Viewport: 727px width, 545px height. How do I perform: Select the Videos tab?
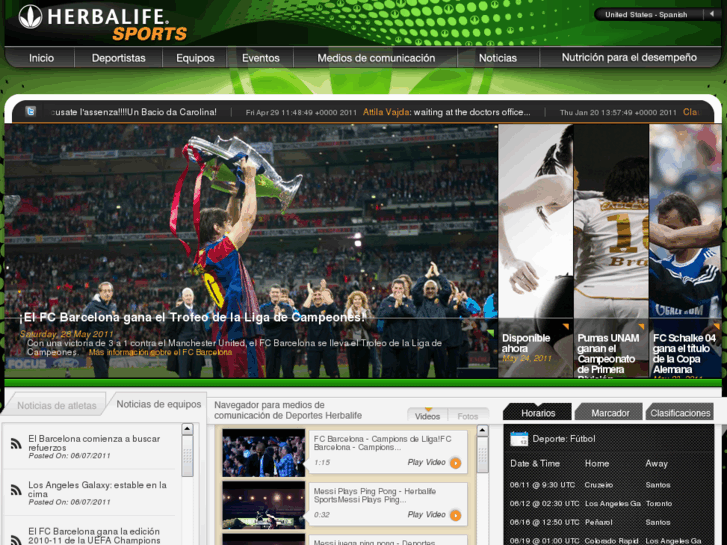point(427,416)
